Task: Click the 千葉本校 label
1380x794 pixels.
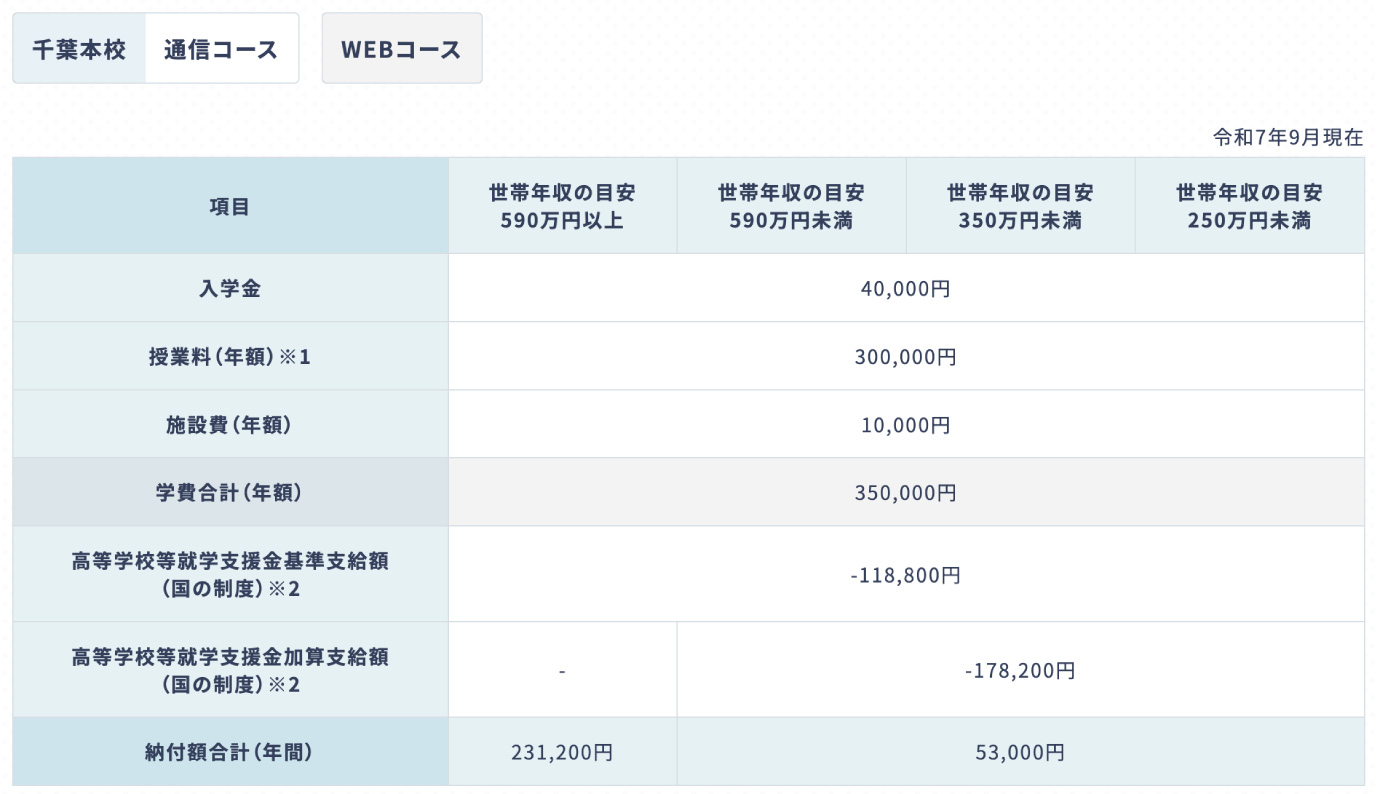Action: 79,49
